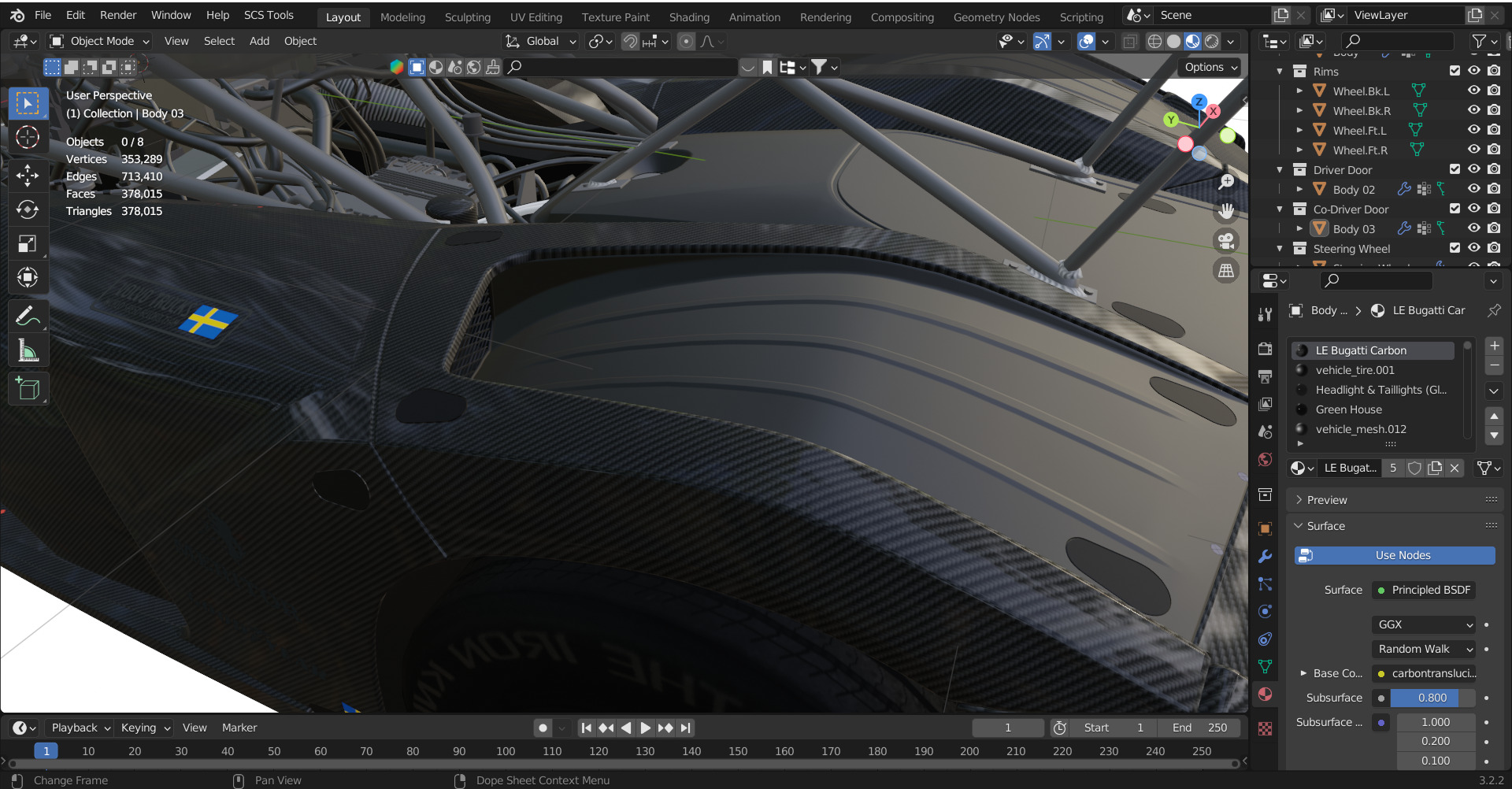1512x789 pixels.
Task: Click the pan view hand icon
Action: 1226,211
